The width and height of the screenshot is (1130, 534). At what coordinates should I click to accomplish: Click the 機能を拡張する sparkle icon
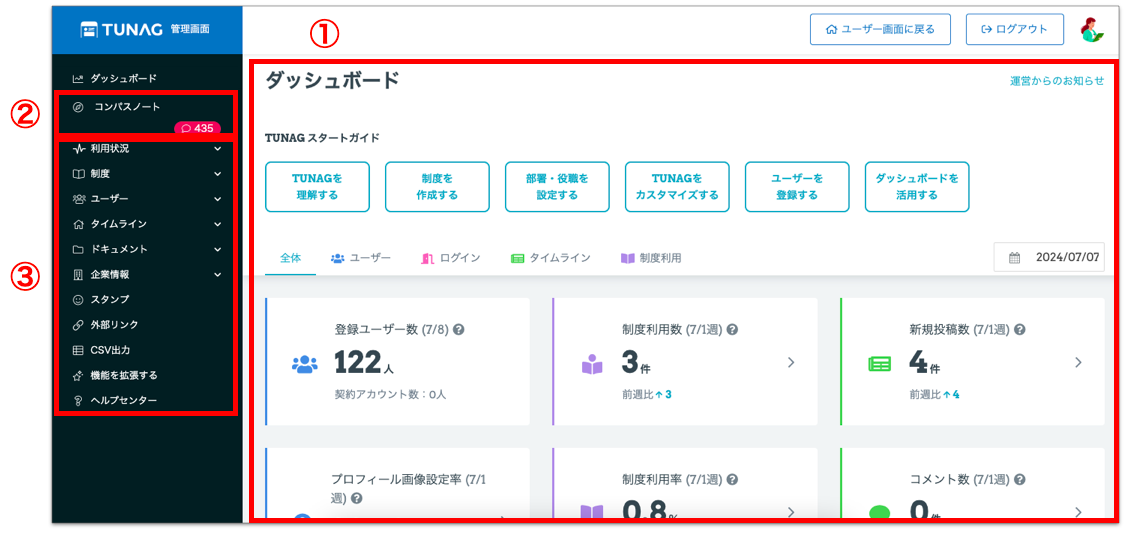[x=79, y=375]
